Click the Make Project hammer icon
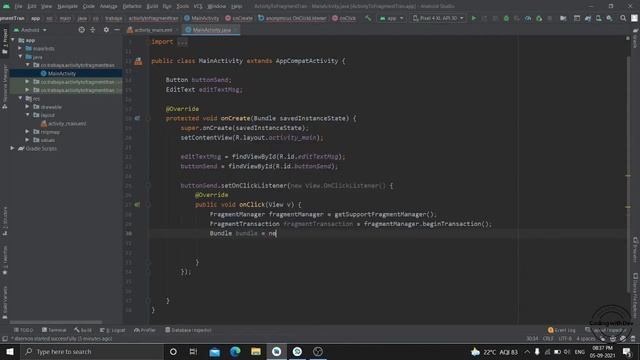Viewport: 640px width, 360px height. (368, 18)
